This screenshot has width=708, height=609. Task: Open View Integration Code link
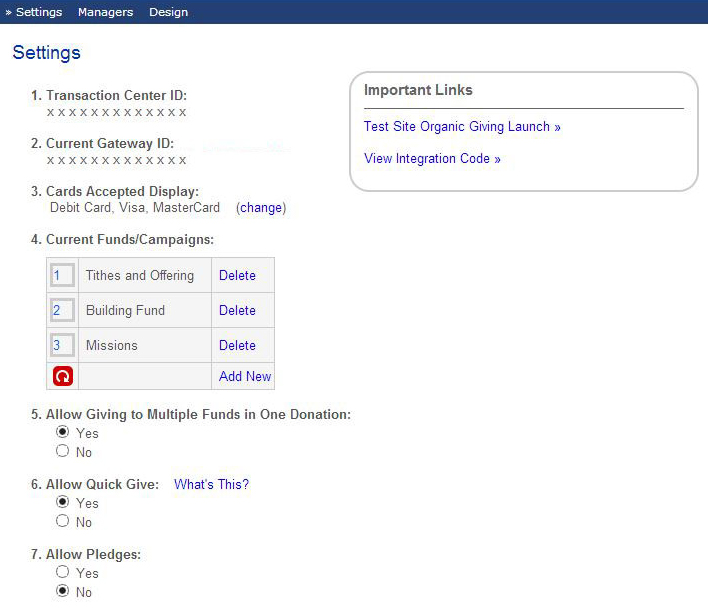coord(432,158)
